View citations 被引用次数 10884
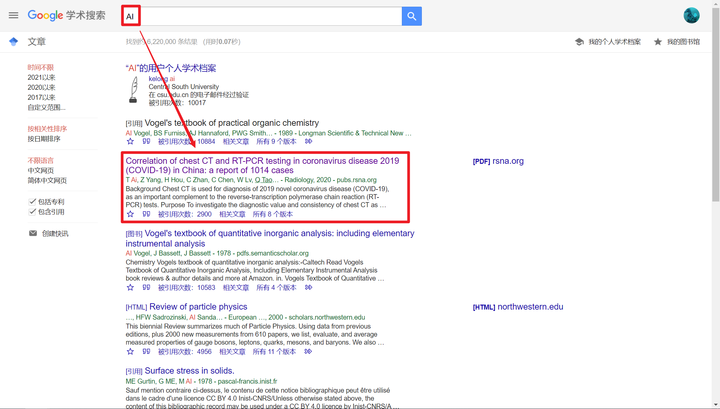720x409 pixels. (186, 141)
